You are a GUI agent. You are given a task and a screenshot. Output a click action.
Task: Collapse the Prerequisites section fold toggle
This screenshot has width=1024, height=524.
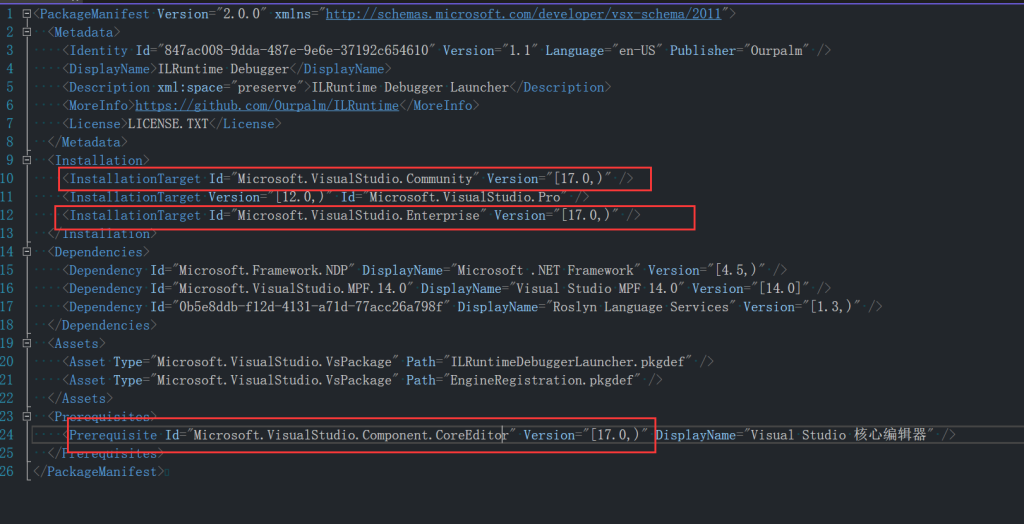point(27,416)
